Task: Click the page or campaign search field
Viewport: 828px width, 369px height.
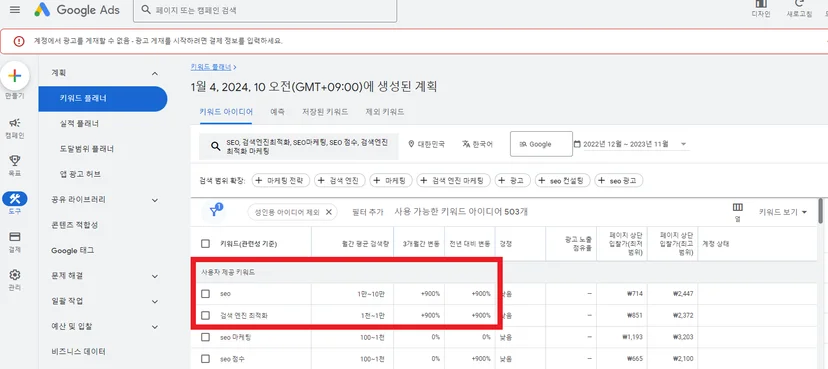Action: [265, 11]
